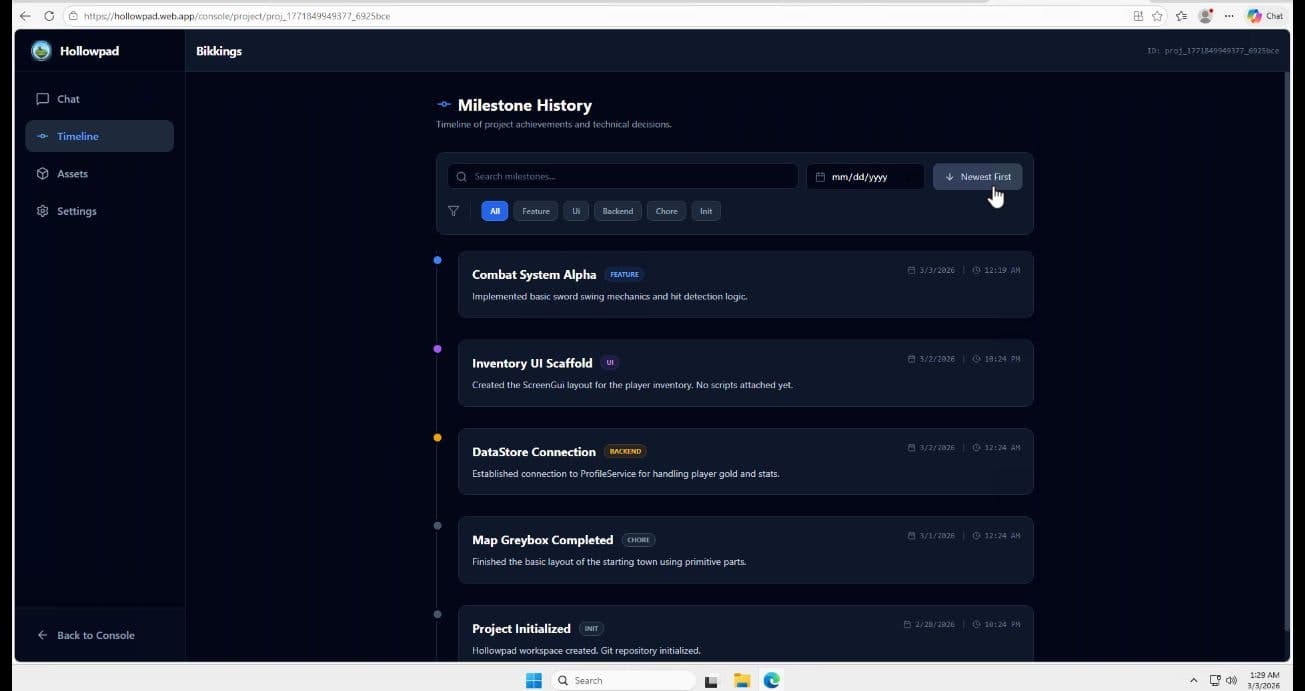Open the Combat System Alpha milestone card
The image size is (1305, 691).
(x=745, y=284)
